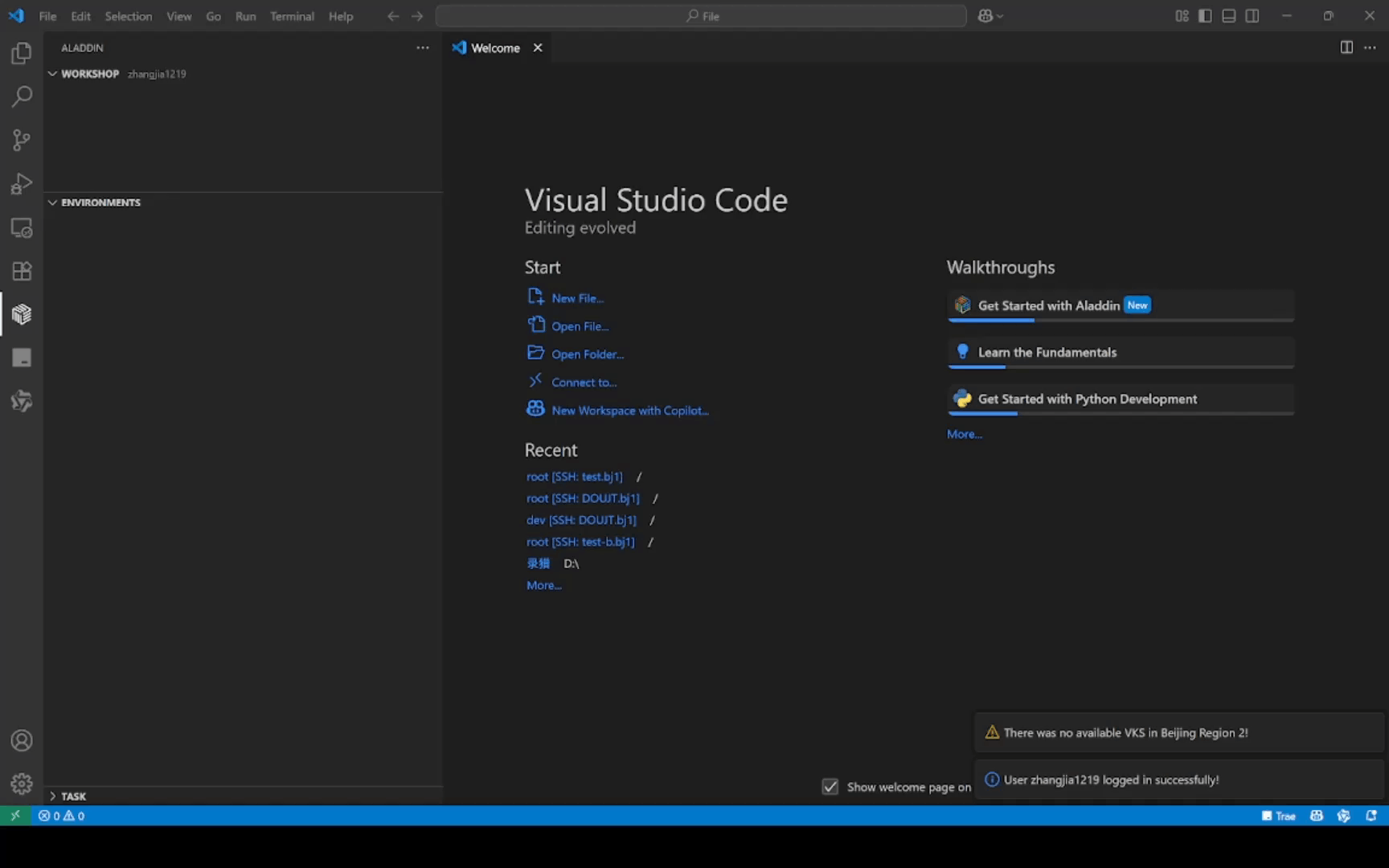Image resolution: width=1389 pixels, height=868 pixels.
Task: Open the Copilot dropdown arrow in title bar
Action: click(x=1000, y=16)
